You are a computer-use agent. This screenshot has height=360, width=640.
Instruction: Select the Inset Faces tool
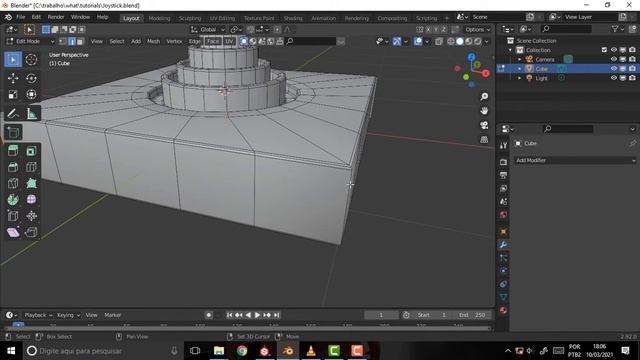[x=31, y=151]
